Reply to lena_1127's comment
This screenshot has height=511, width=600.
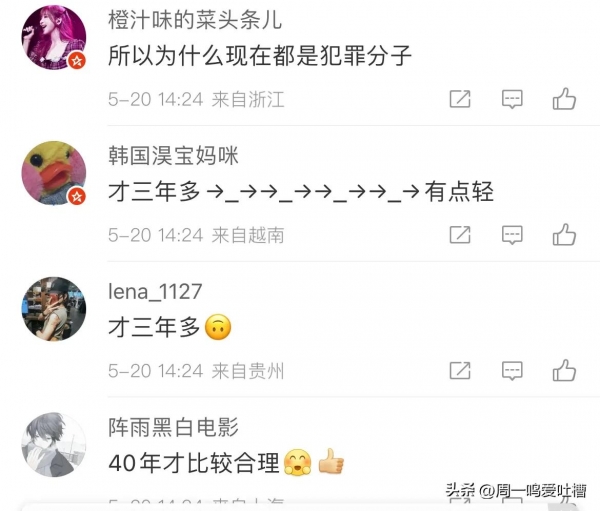pos(512,371)
